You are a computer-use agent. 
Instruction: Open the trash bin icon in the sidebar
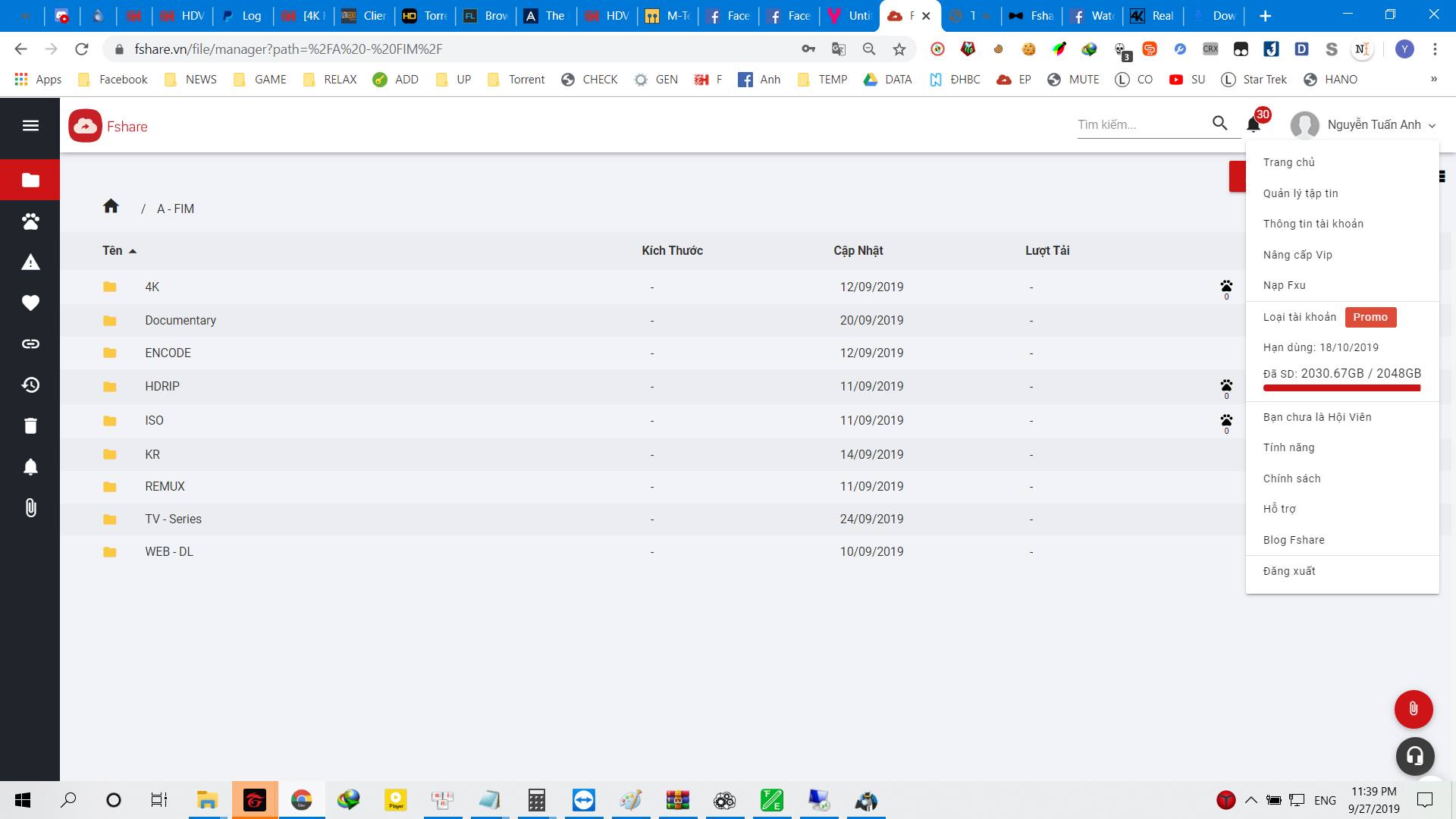click(30, 425)
